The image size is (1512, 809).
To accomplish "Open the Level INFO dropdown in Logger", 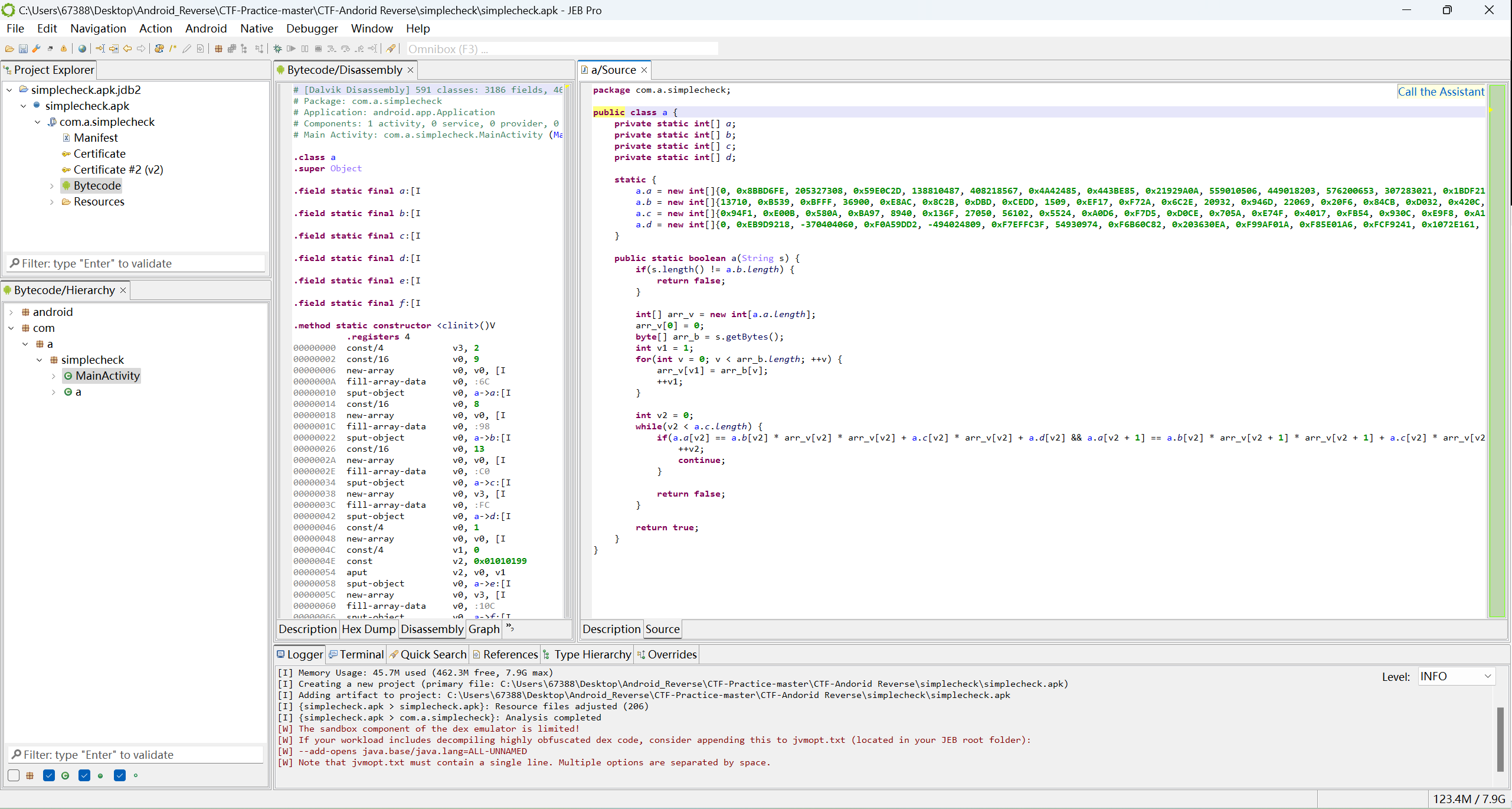I will 1457,676.
